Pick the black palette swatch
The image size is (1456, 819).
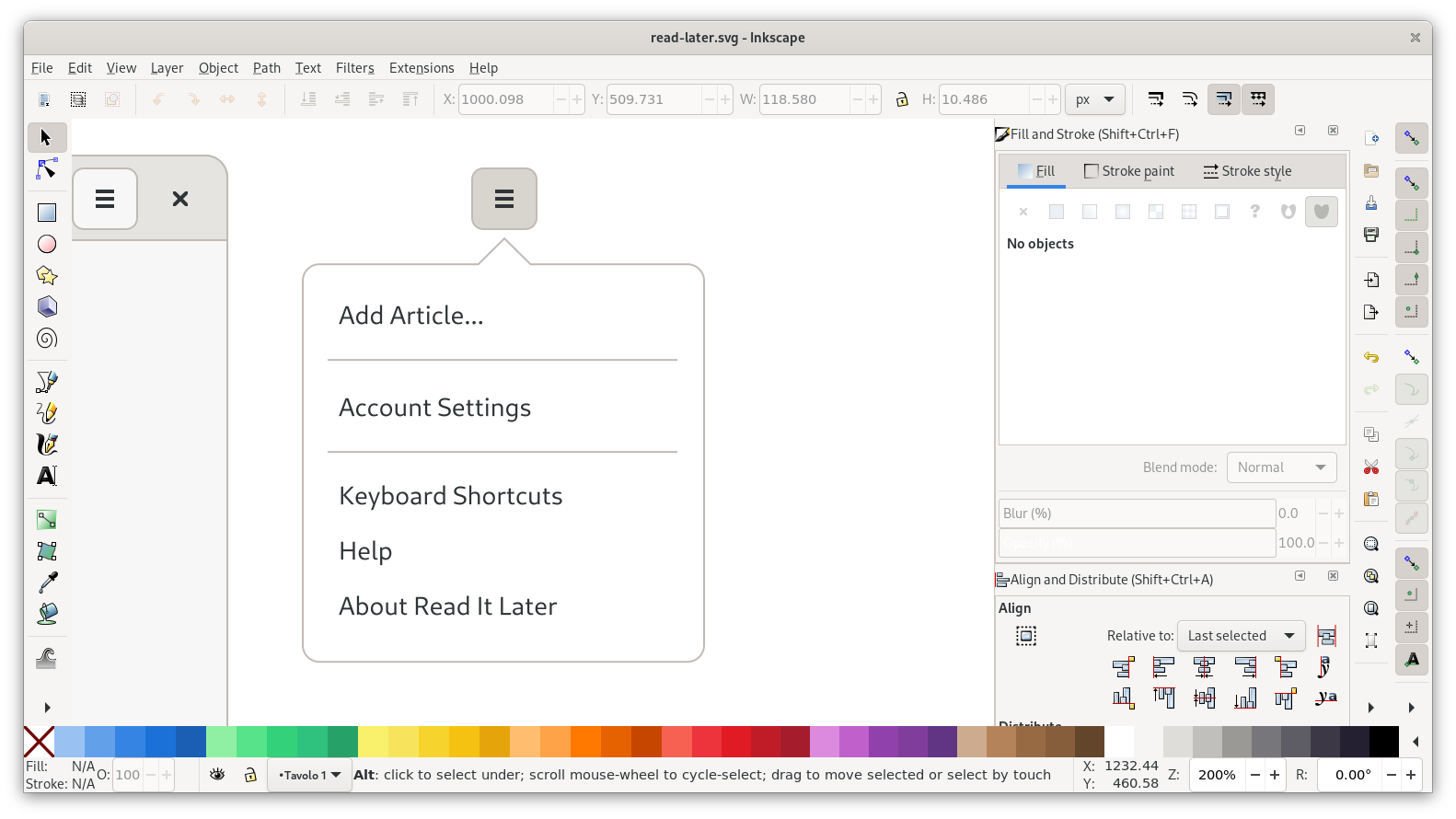(1383, 742)
